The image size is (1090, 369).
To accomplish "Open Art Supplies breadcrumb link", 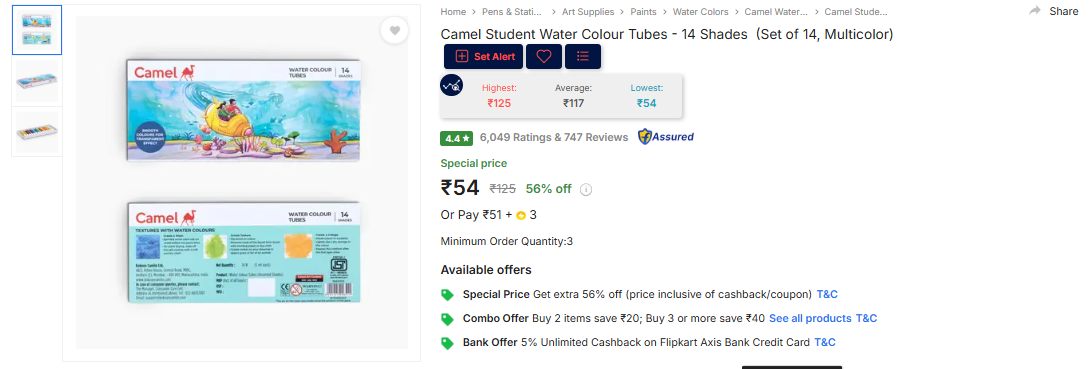I will coord(588,12).
